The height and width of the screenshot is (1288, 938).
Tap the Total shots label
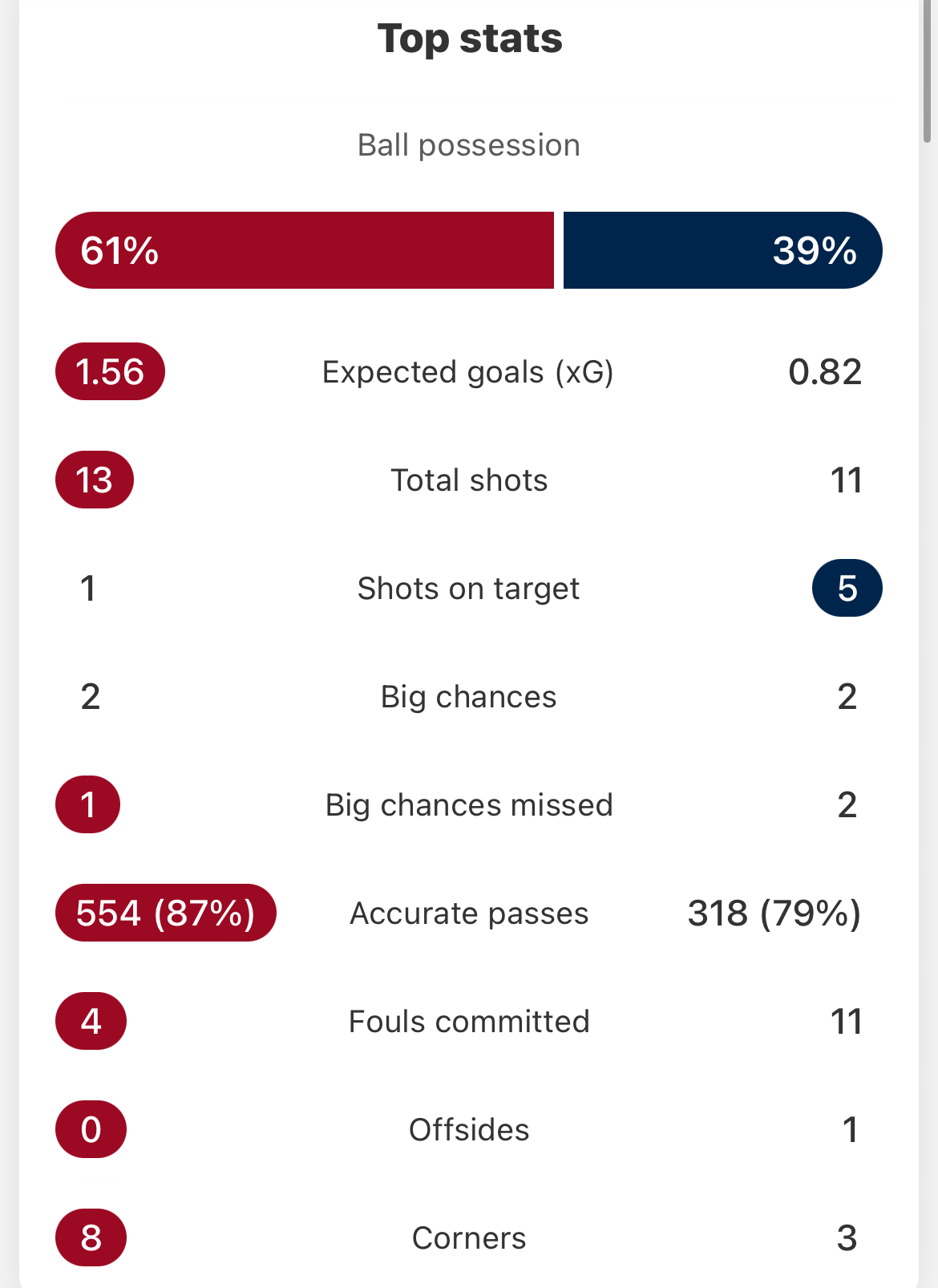(469, 480)
